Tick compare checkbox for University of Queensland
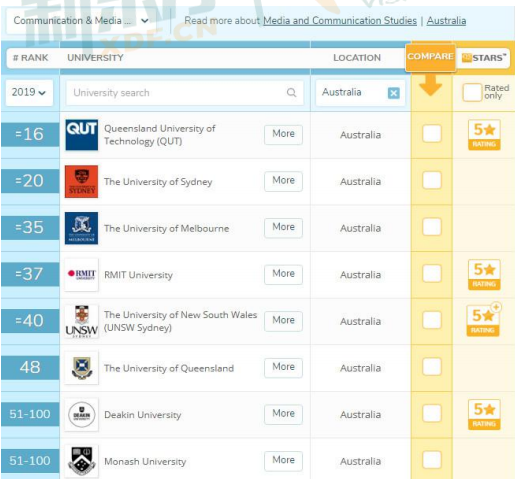Screen dimensions: 515x481 (x=432, y=367)
